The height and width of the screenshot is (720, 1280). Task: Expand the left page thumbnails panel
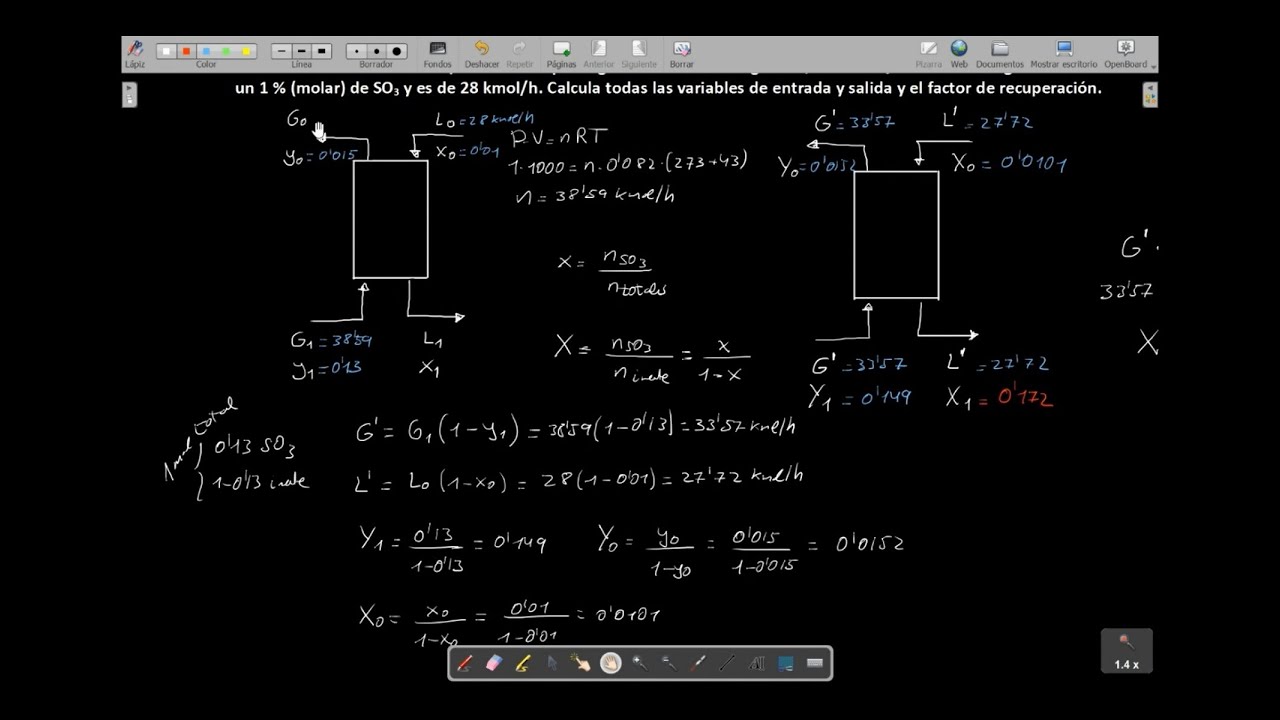130,95
